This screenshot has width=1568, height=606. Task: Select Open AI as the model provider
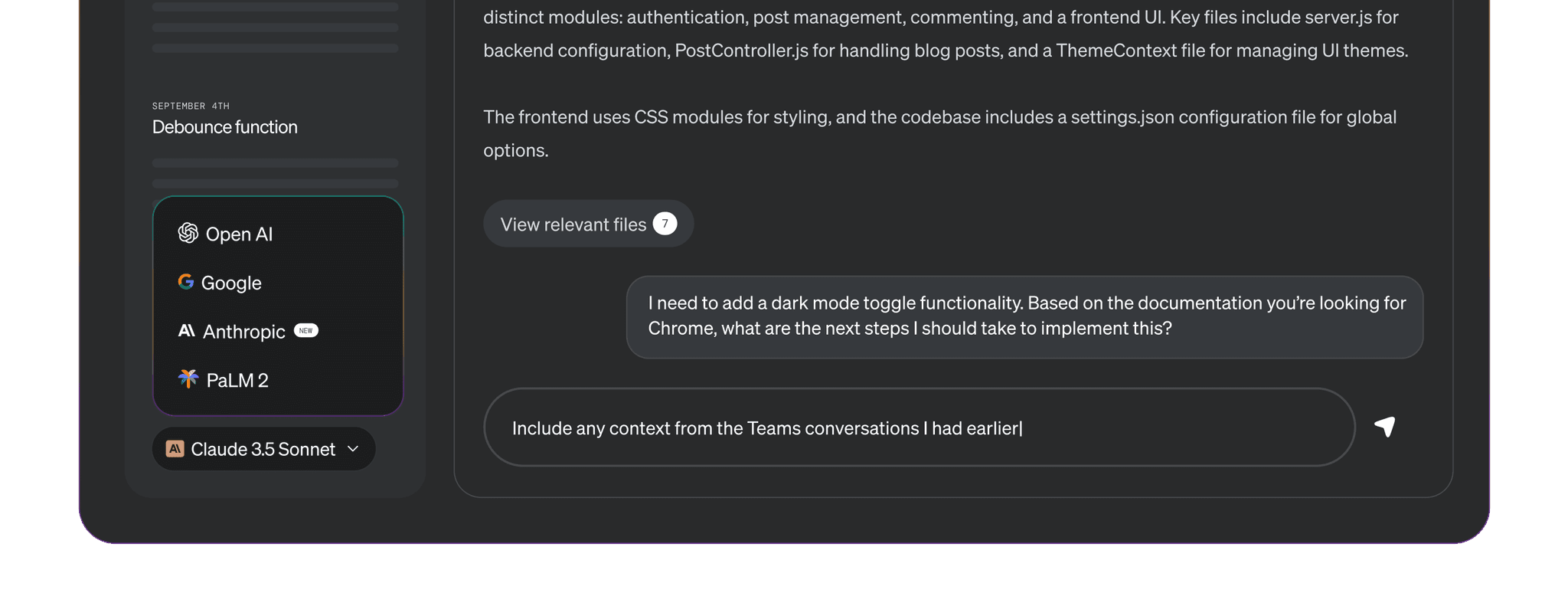click(x=238, y=234)
